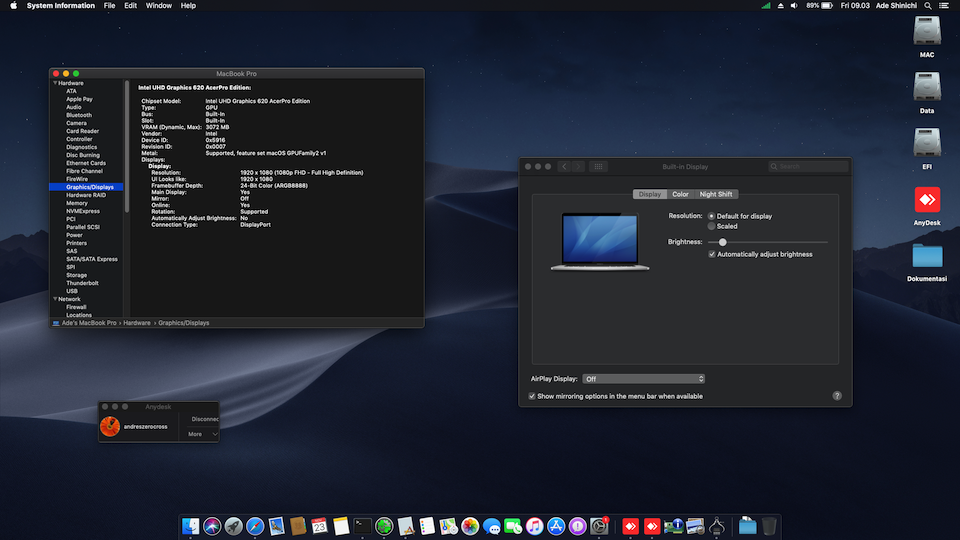Switch to the Color tab
Screen dimensions: 960x540
click(x=680, y=194)
